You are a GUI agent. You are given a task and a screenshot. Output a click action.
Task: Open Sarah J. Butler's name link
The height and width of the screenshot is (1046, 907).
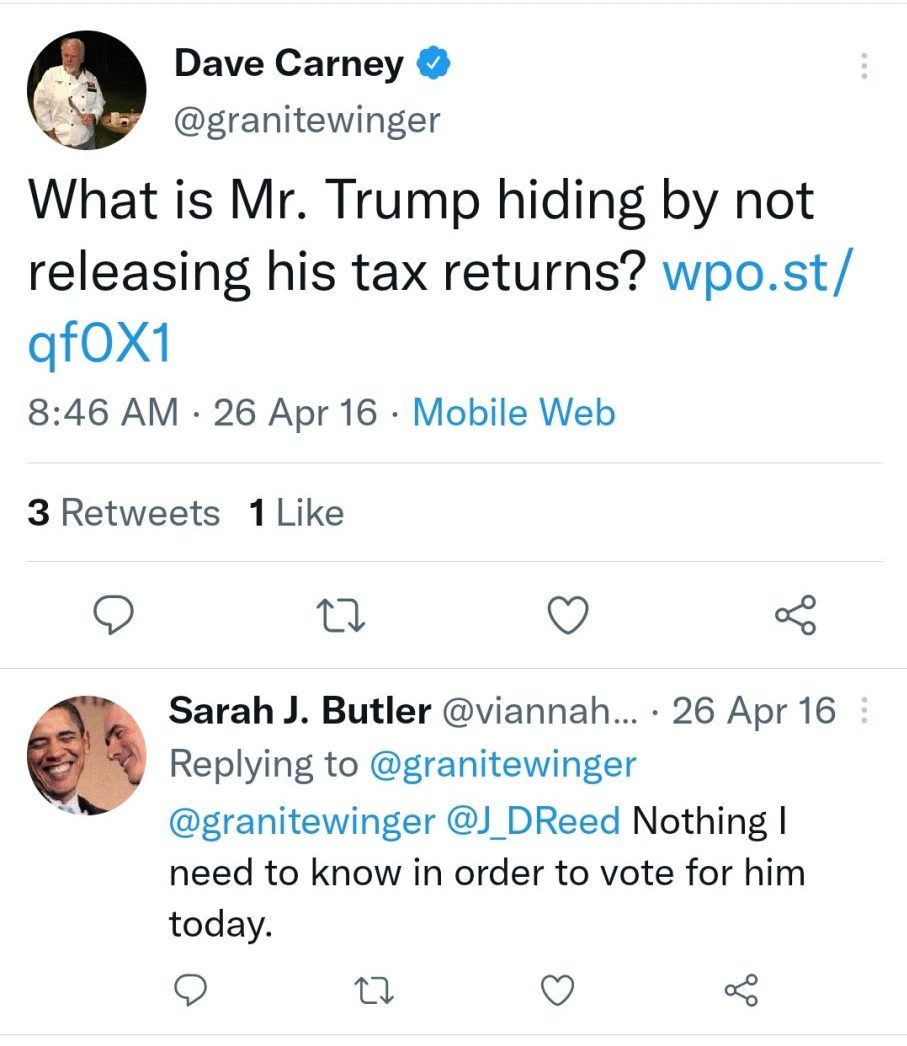coord(299,711)
